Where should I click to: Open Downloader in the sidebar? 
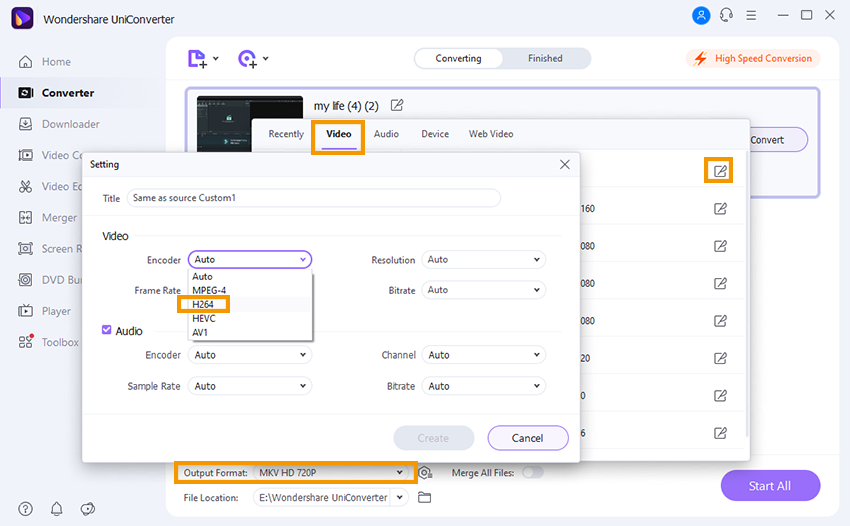point(70,124)
